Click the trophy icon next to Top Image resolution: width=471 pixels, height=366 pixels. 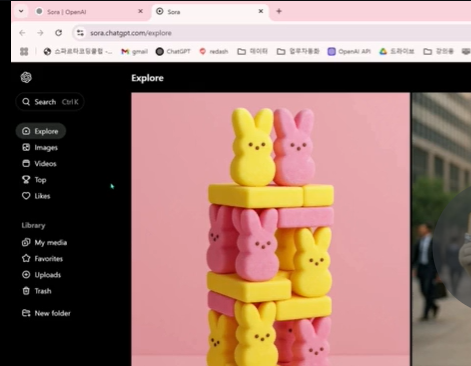pos(26,180)
